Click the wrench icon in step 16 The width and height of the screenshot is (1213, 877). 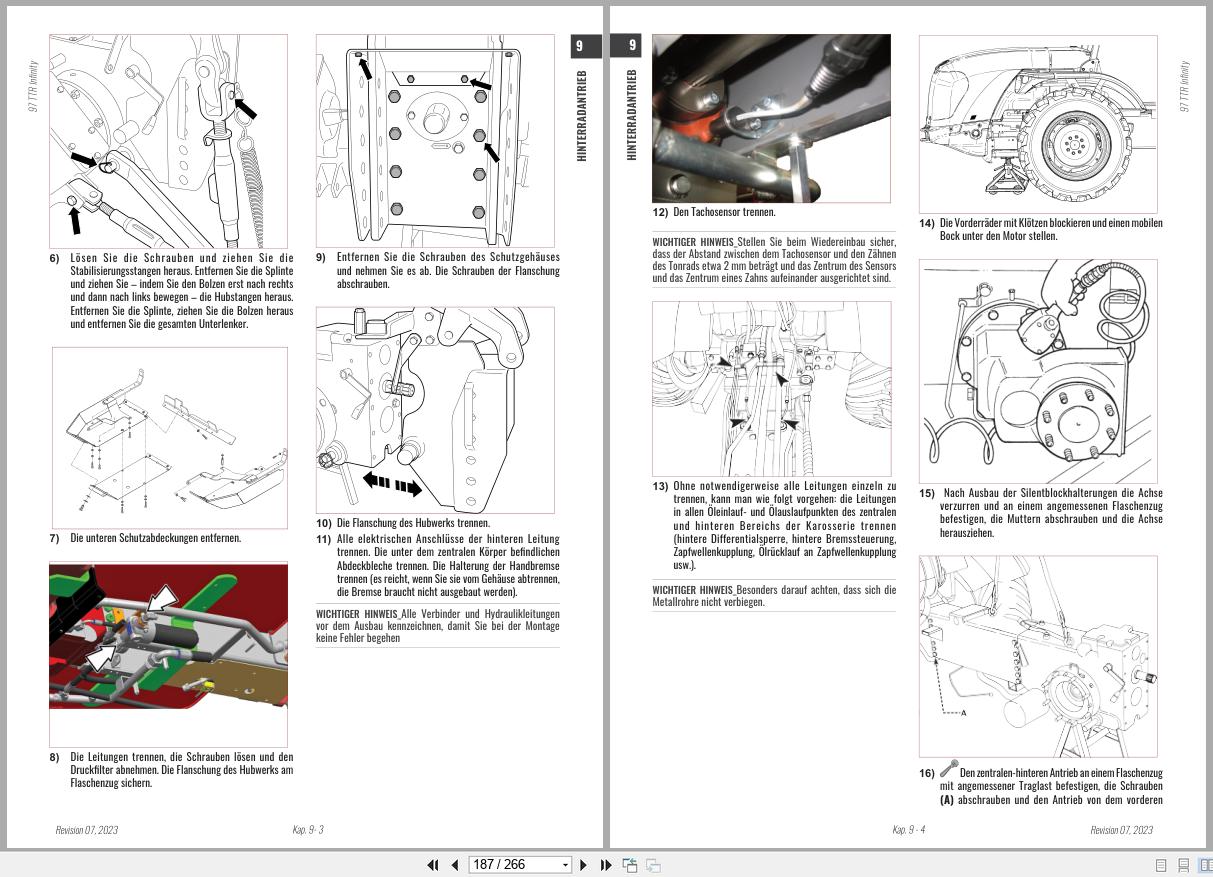click(x=947, y=770)
